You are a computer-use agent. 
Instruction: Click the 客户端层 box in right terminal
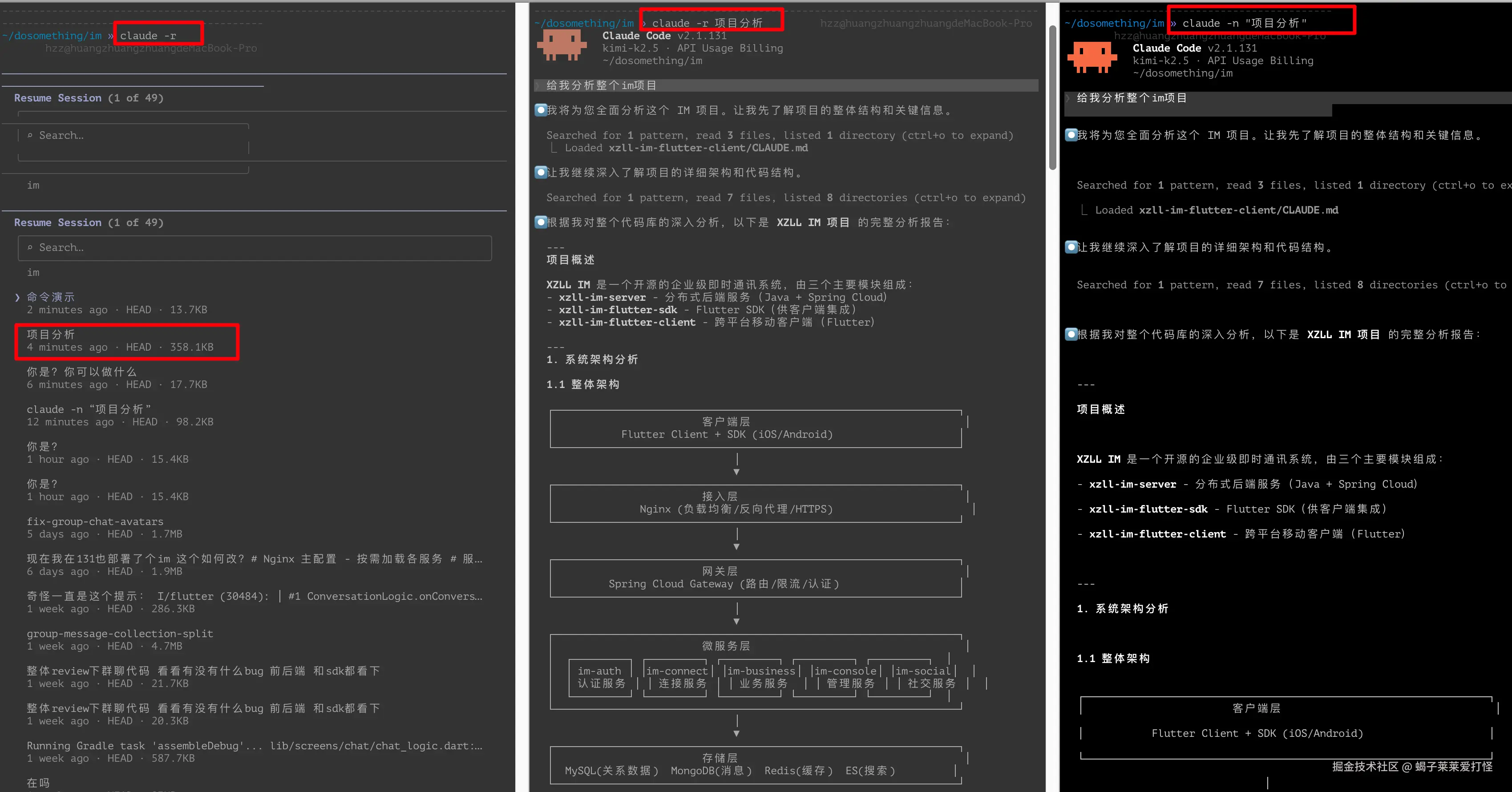(x=1286, y=727)
